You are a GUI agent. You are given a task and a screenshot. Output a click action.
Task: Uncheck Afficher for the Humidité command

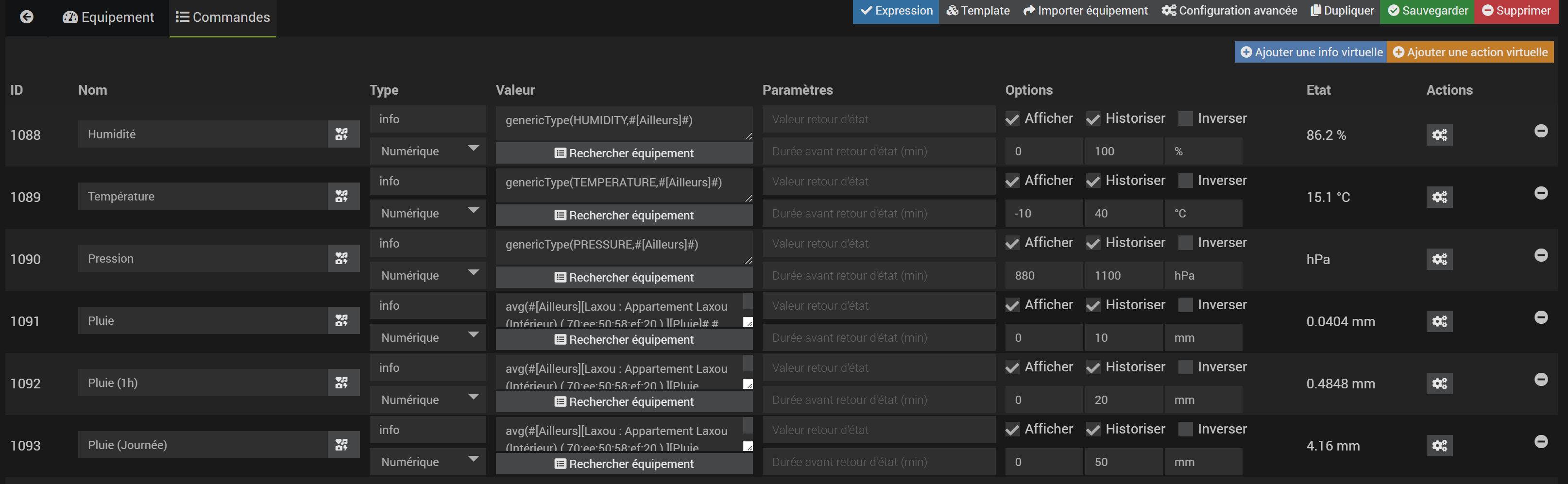coord(1012,119)
